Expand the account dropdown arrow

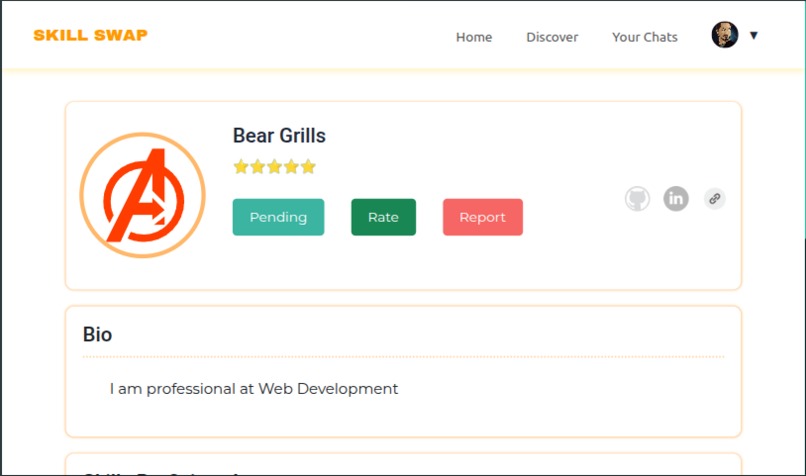click(754, 35)
